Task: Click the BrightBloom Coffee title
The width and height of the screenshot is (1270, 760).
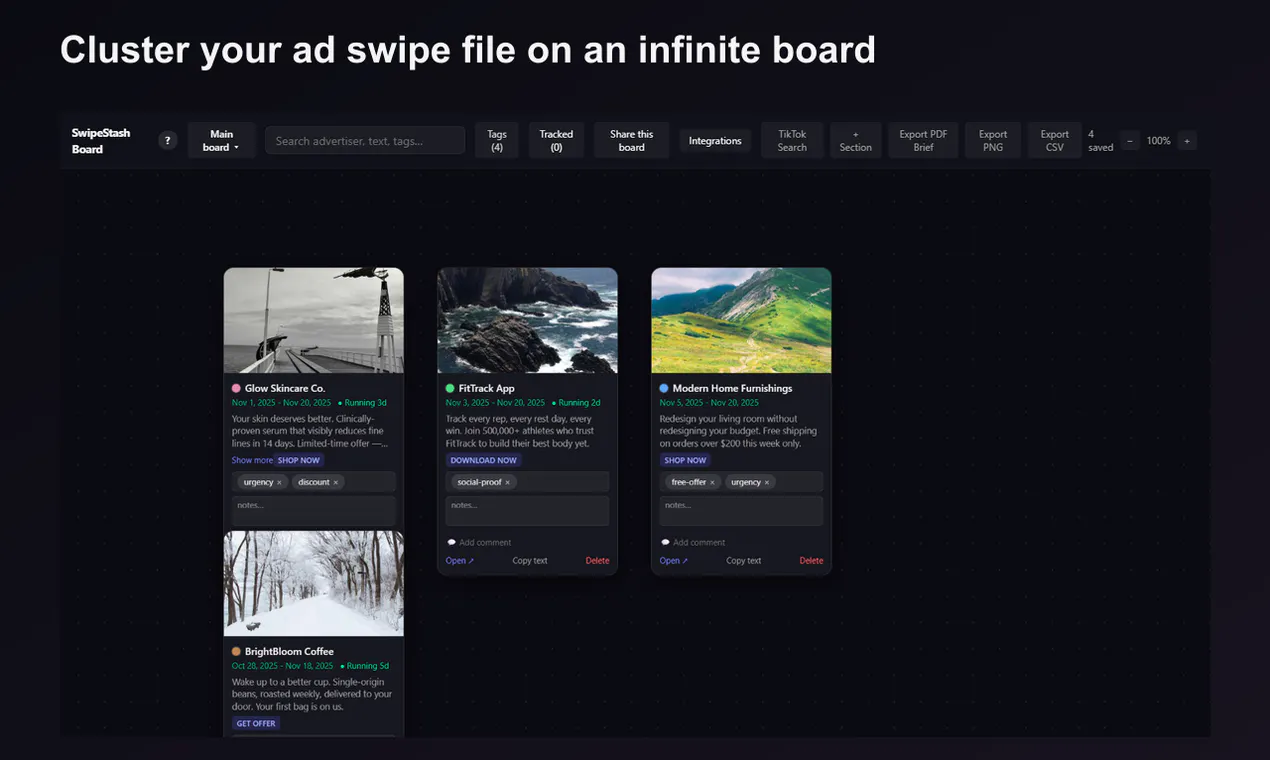Action: pos(289,651)
